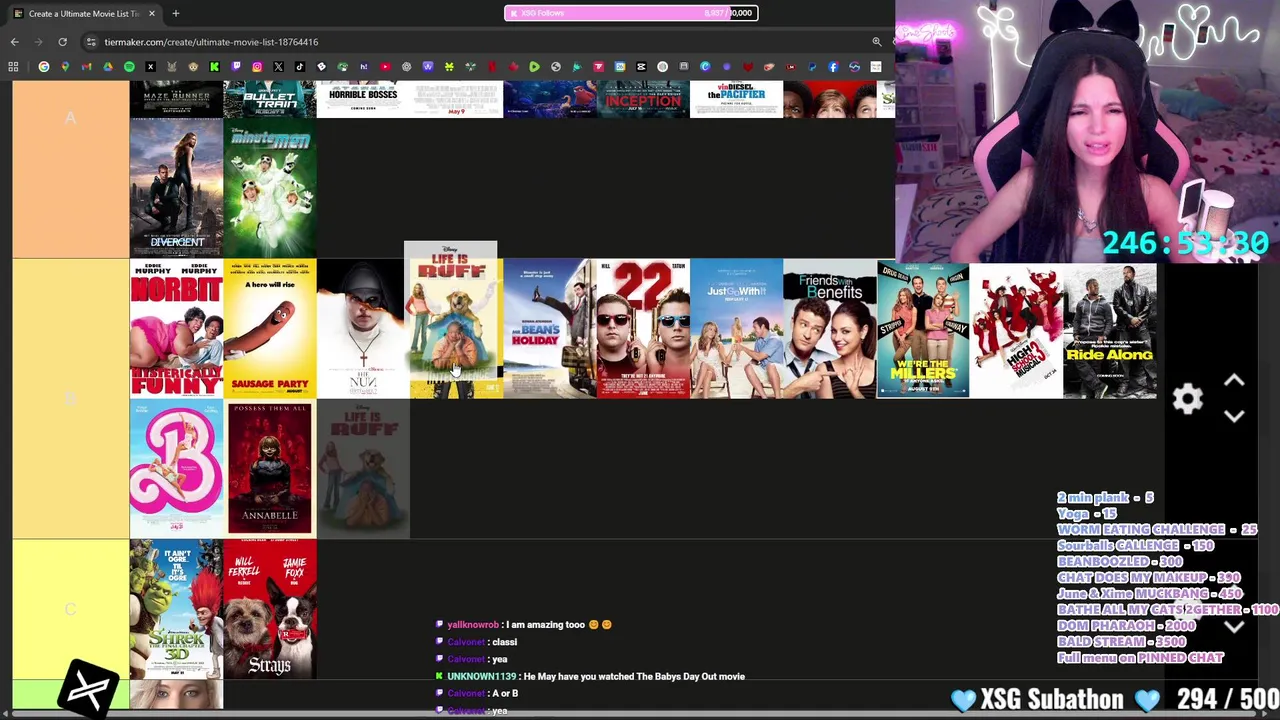Select the Strays movie poster

click(270, 609)
